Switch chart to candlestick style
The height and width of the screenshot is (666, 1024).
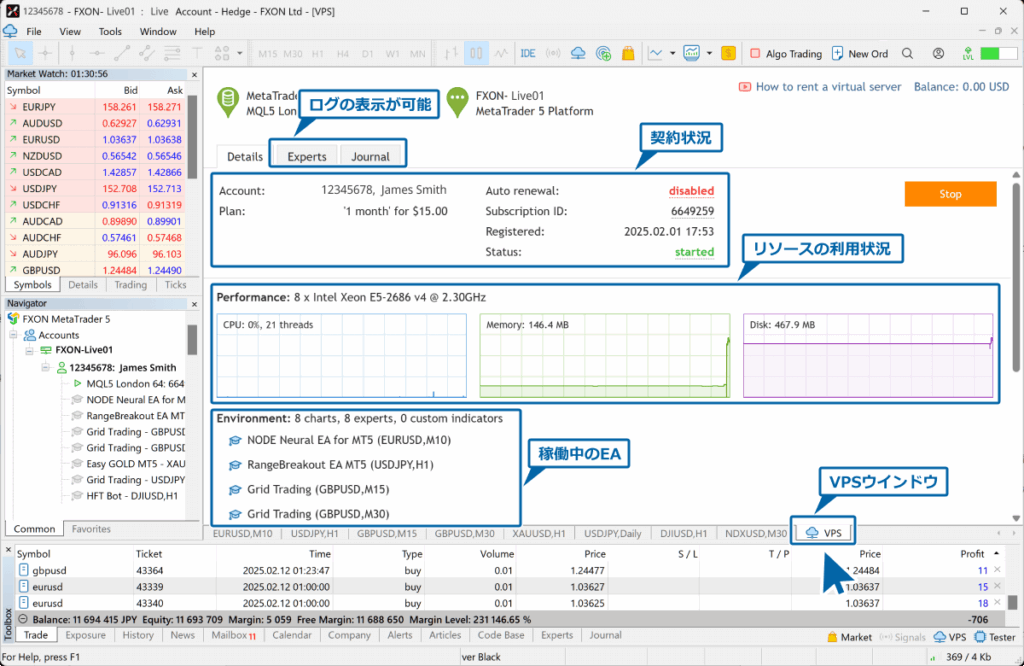pyautogui.click(x=476, y=54)
